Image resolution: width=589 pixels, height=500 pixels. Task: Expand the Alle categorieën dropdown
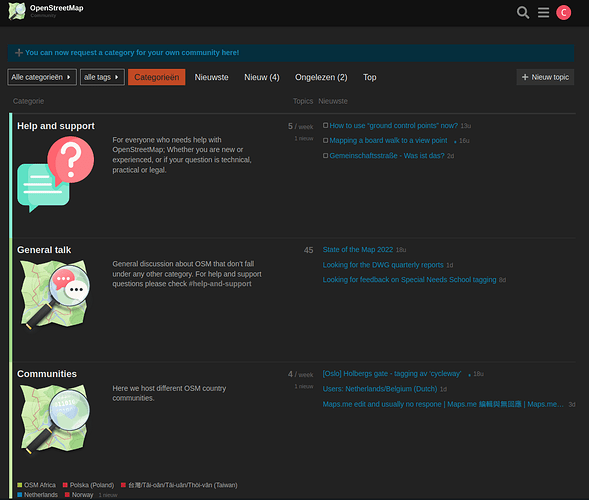click(x=42, y=77)
